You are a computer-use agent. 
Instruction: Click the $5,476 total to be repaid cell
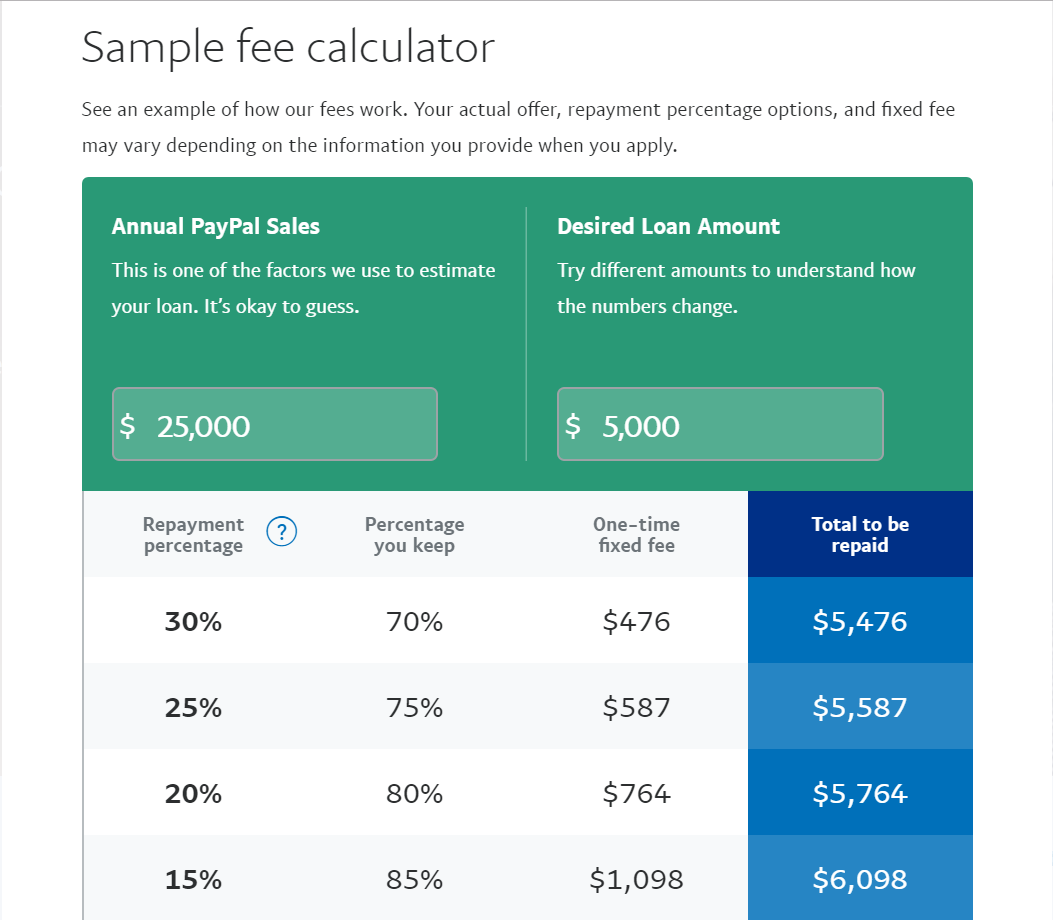pos(860,622)
